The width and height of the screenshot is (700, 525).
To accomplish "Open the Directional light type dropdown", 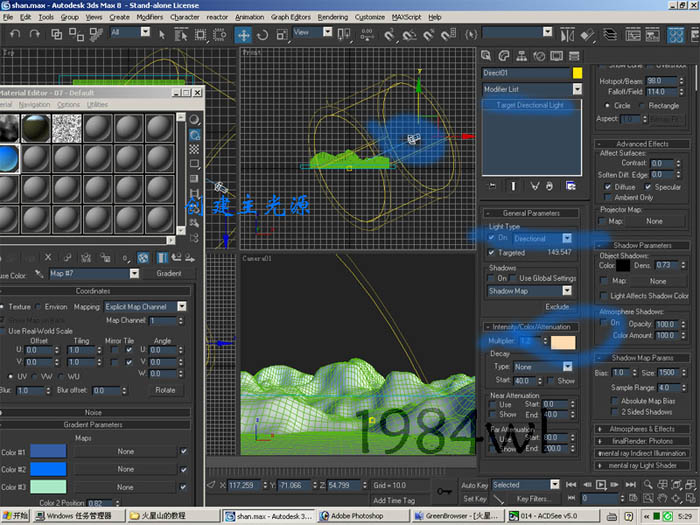I will (567, 238).
